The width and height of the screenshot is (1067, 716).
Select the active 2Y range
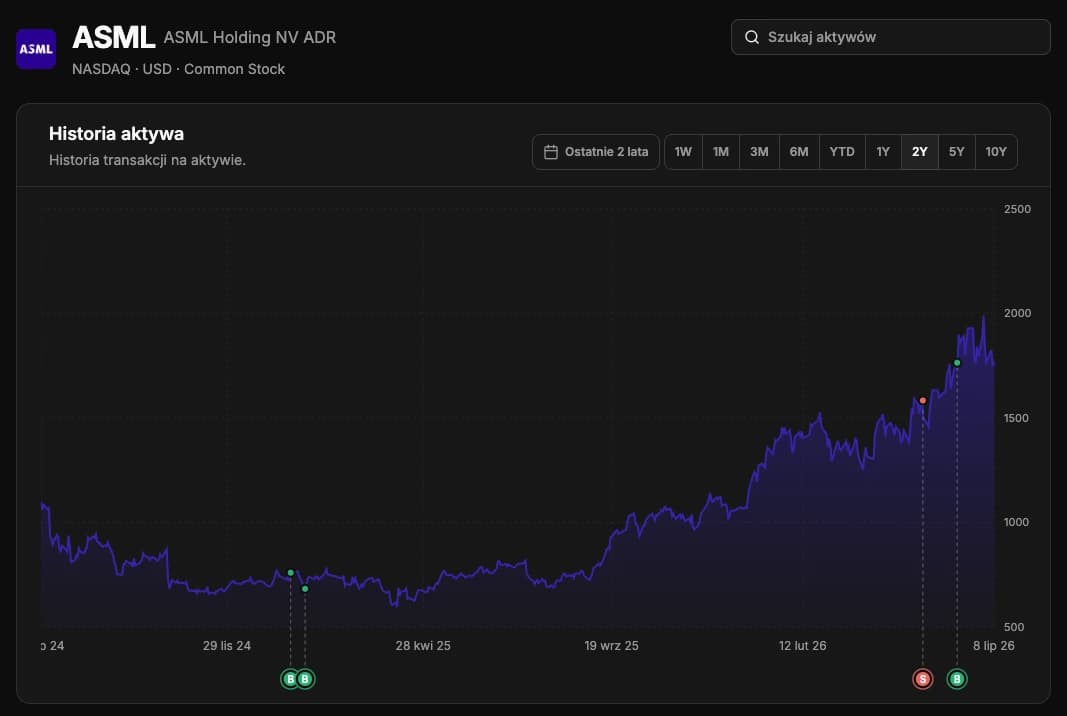point(920,152)
